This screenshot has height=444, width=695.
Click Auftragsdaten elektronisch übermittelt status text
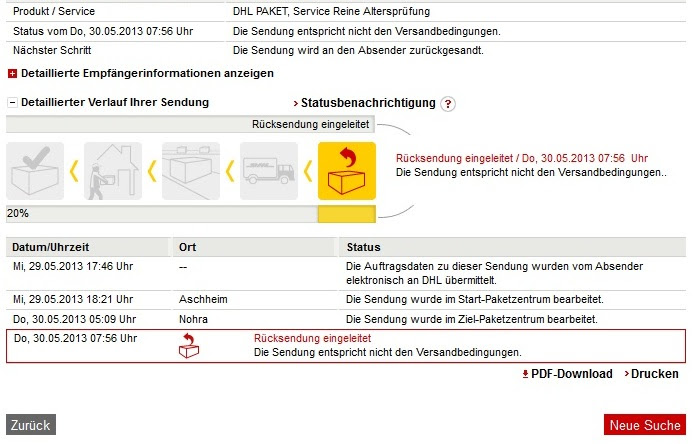click(x=495, y=273)
